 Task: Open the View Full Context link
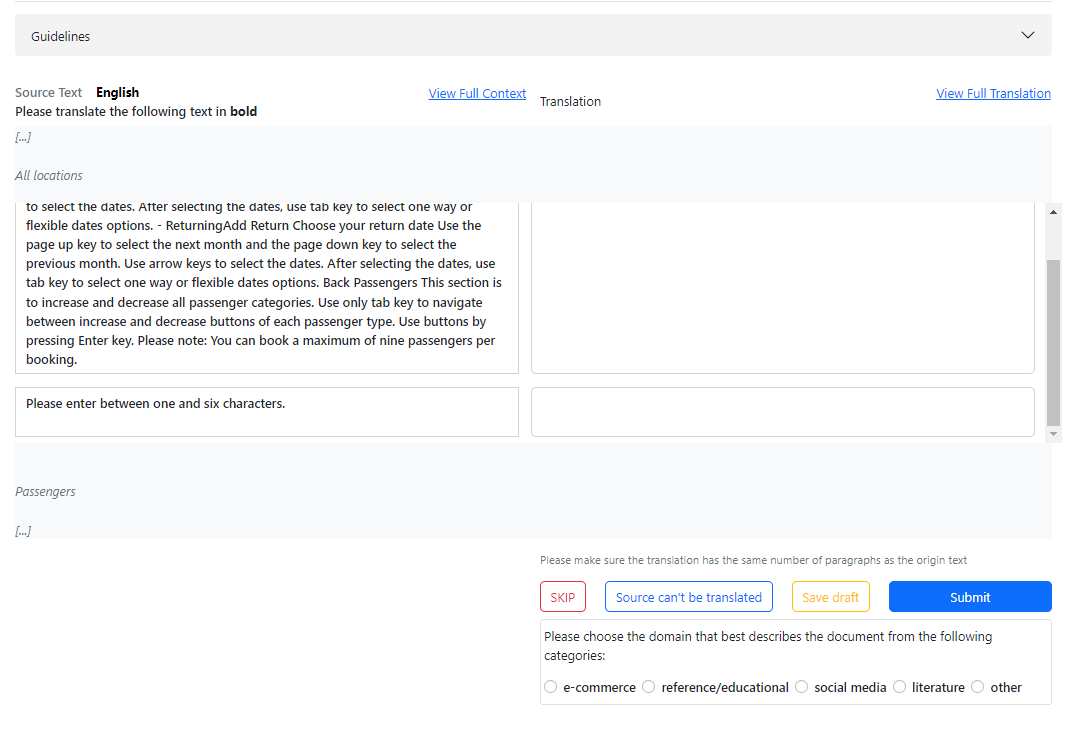point(477,93)
